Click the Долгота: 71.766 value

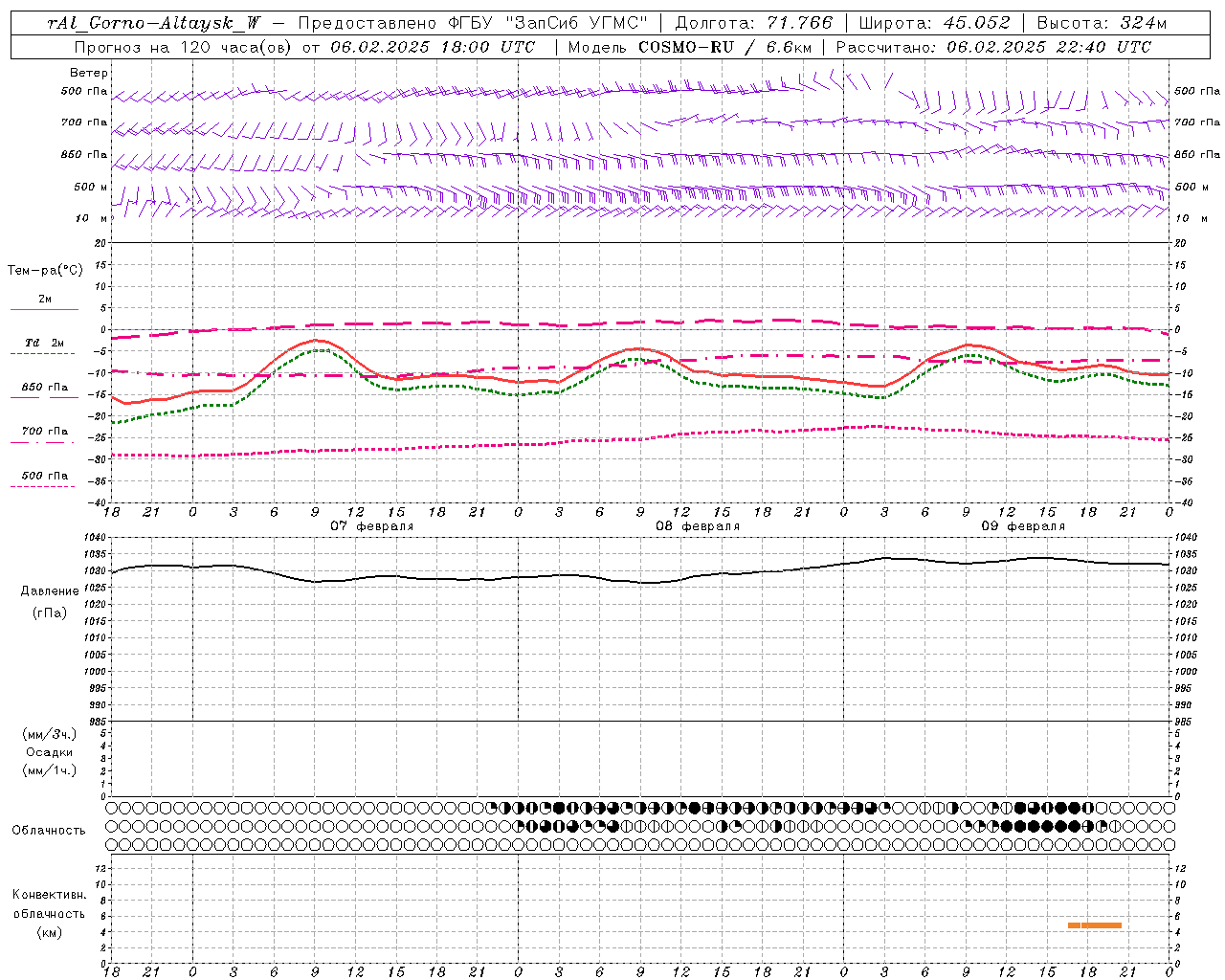tap(754, 24)
